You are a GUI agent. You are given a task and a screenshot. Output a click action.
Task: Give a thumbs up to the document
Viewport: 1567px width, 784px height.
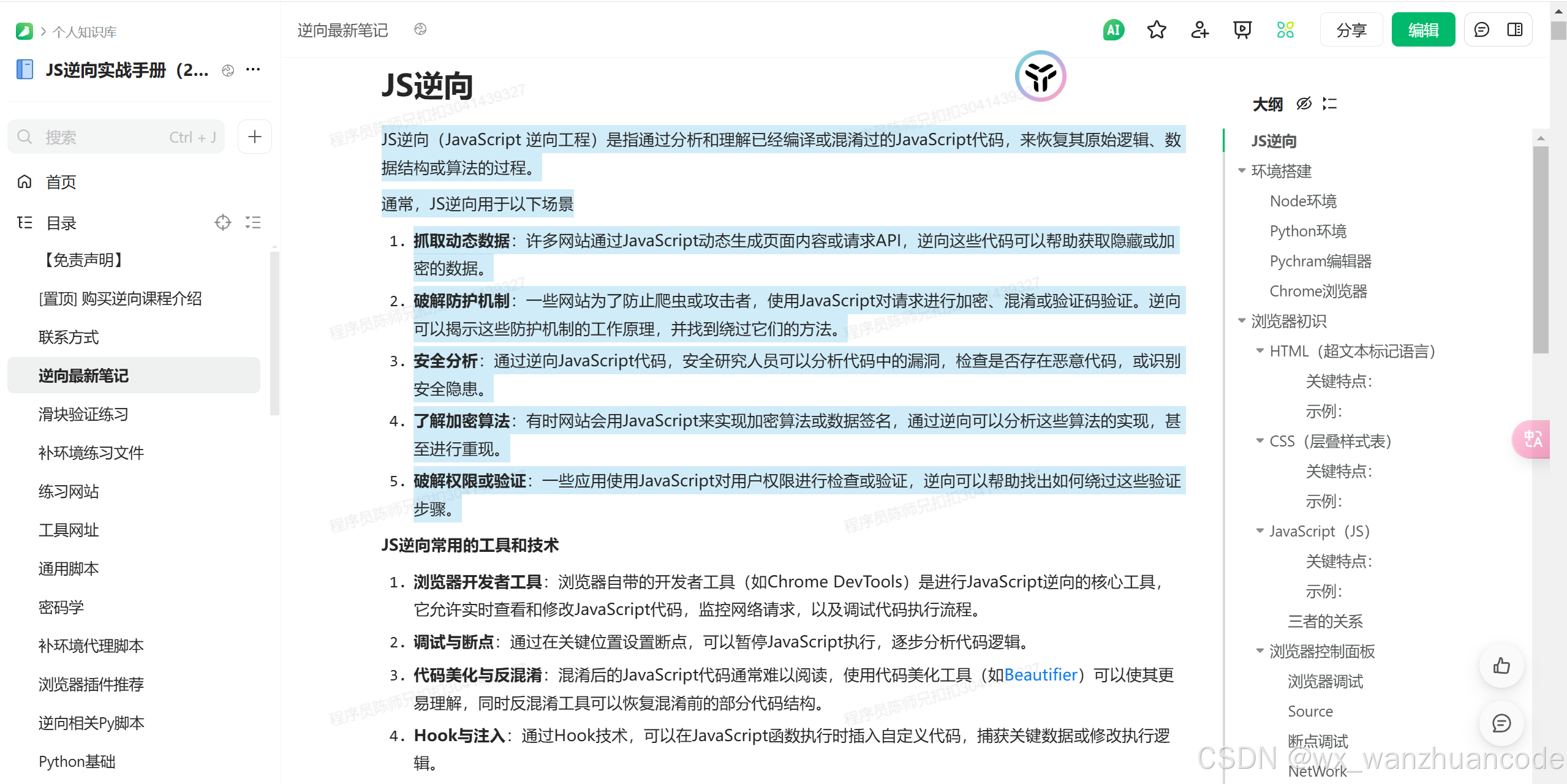pyautogui.click(x=1501, y=666)
